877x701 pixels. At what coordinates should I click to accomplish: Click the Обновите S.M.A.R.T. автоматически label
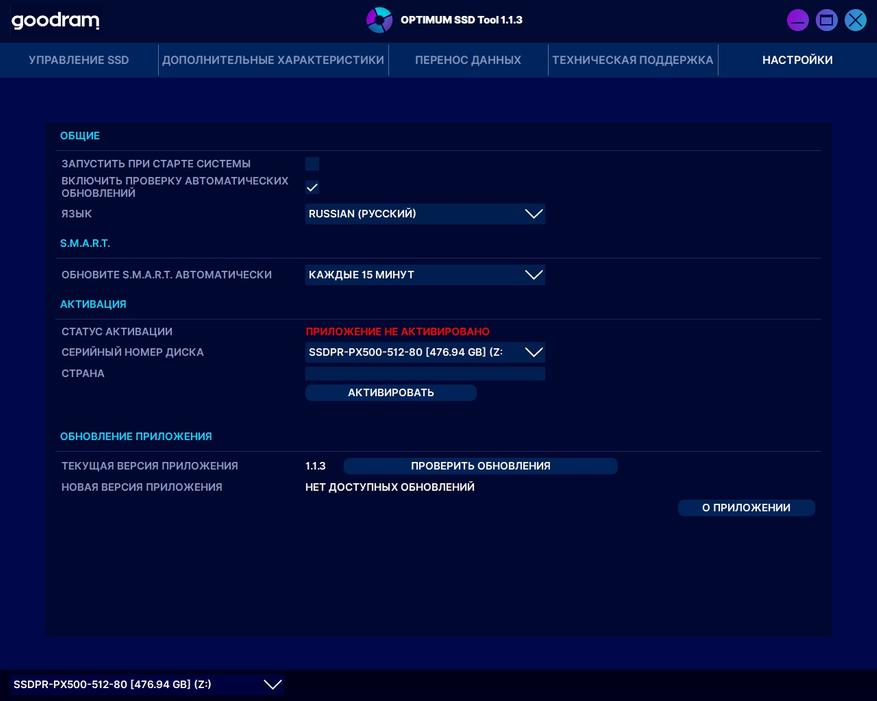(x=166, y=275)
